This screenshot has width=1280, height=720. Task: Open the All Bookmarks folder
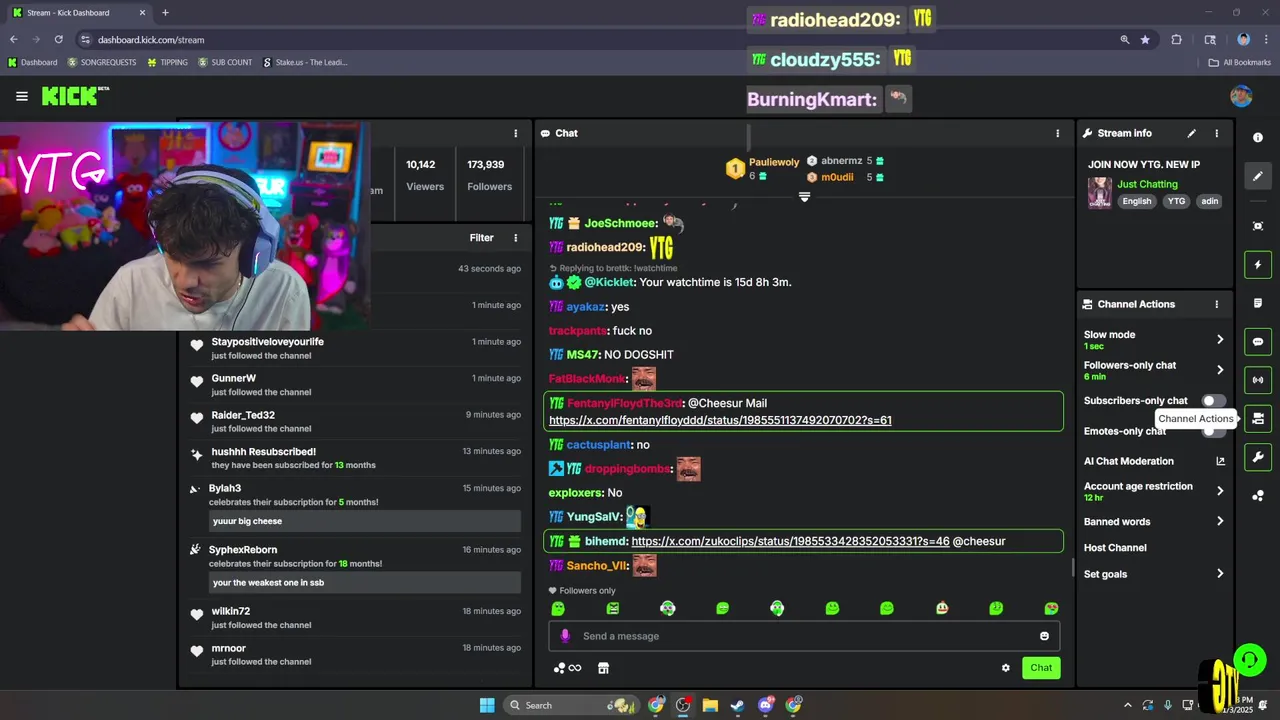(x=1239, y=62)
